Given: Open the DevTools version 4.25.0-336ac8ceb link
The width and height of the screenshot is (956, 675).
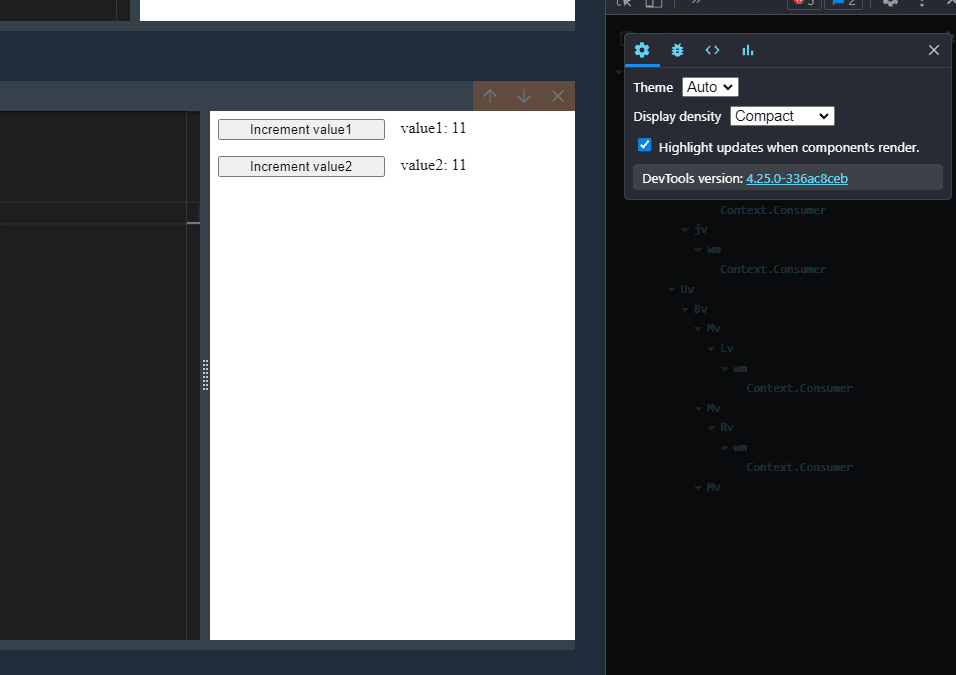Looking at the screenshot, I should coord(797,178).
